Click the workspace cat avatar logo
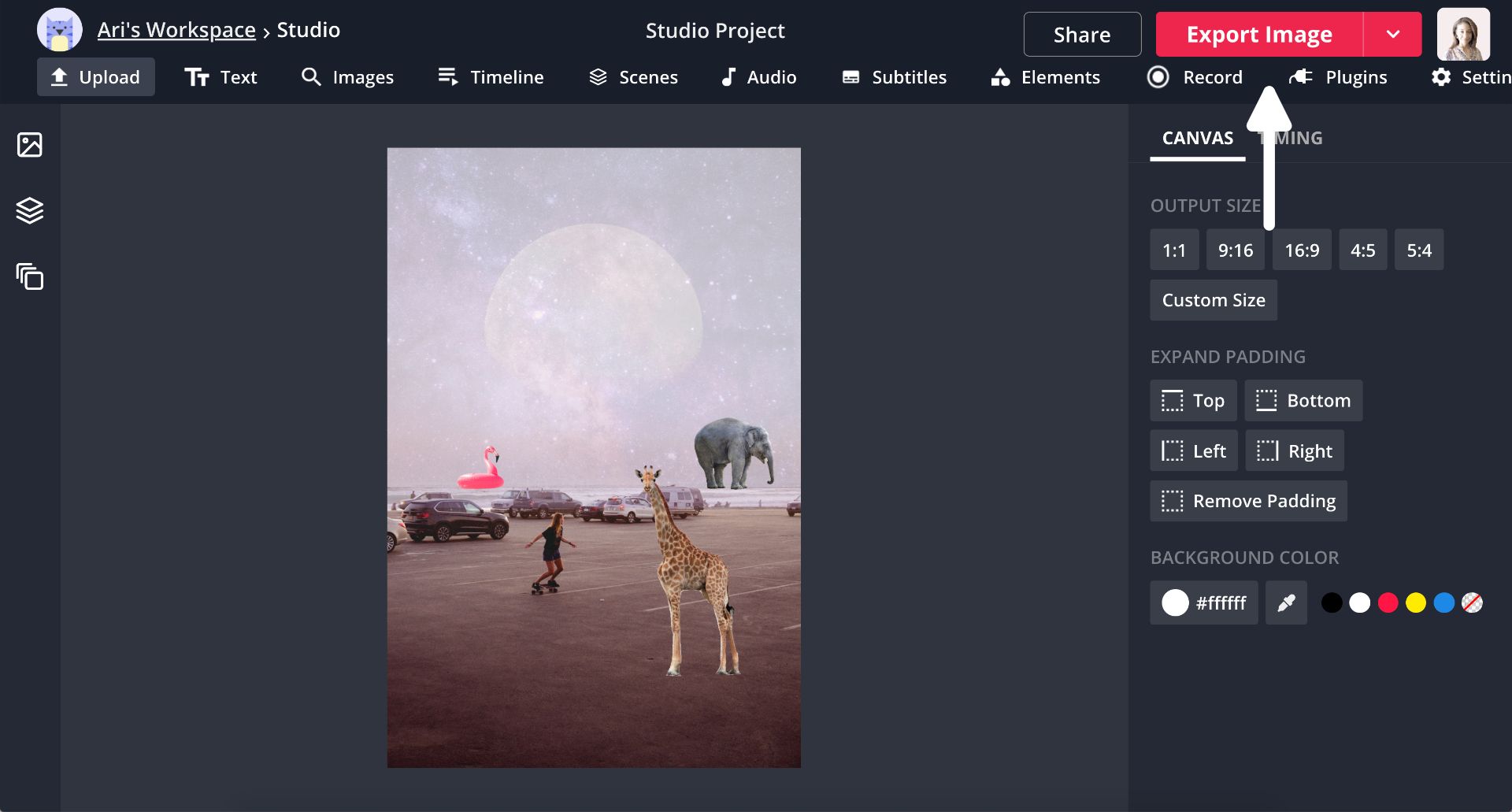Screen dimensions: 1512x812 click(60, 31)
